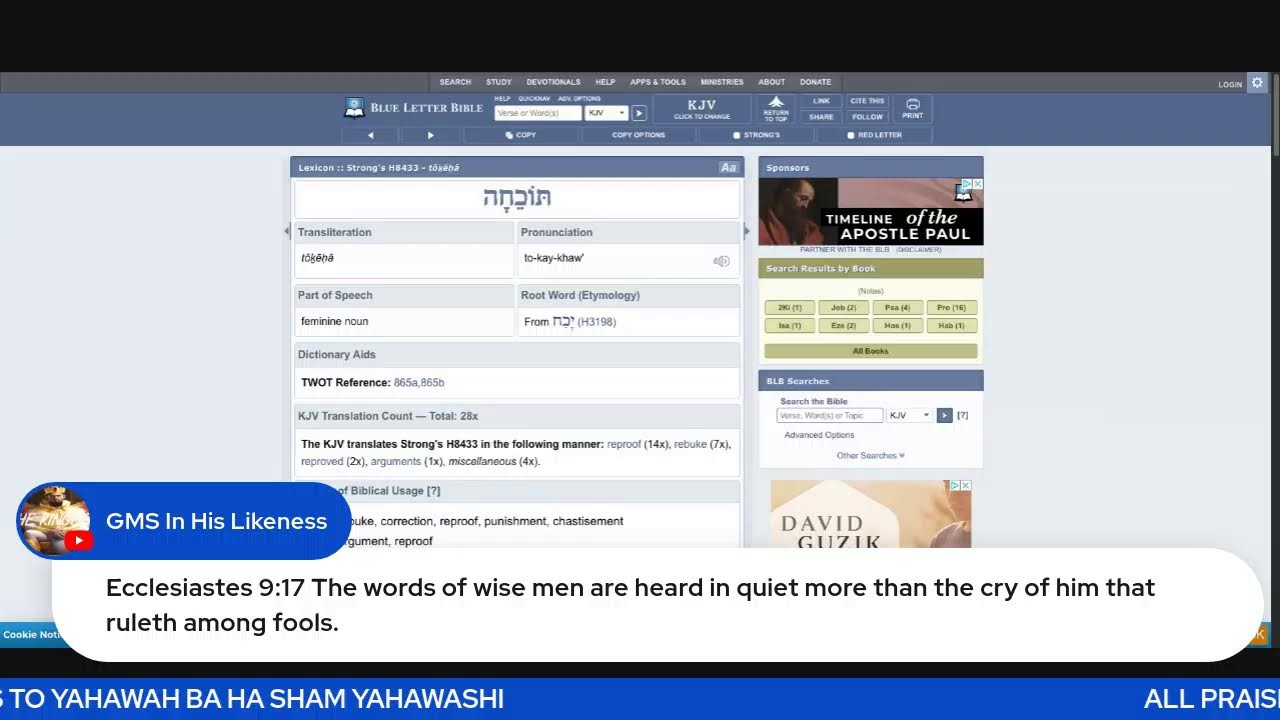Open root word H3198 link

point(597,322)
